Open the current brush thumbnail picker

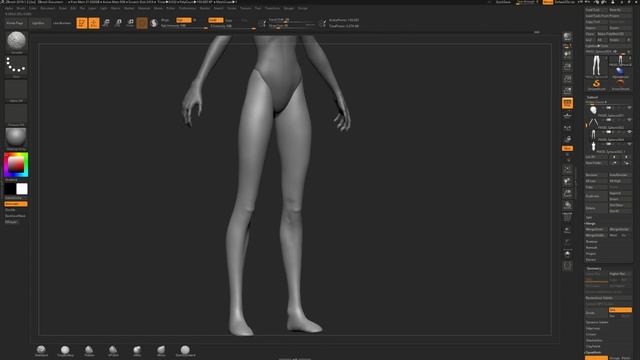pos(16,42)
